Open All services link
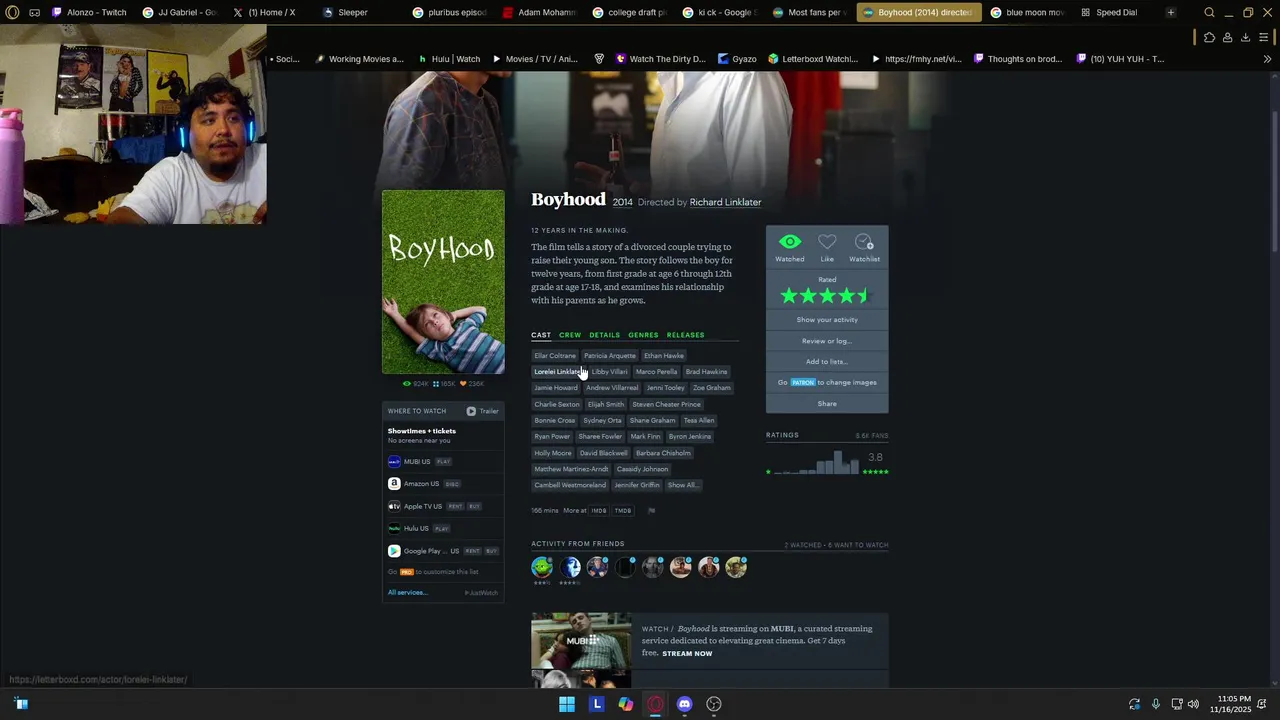 (407, 593)
